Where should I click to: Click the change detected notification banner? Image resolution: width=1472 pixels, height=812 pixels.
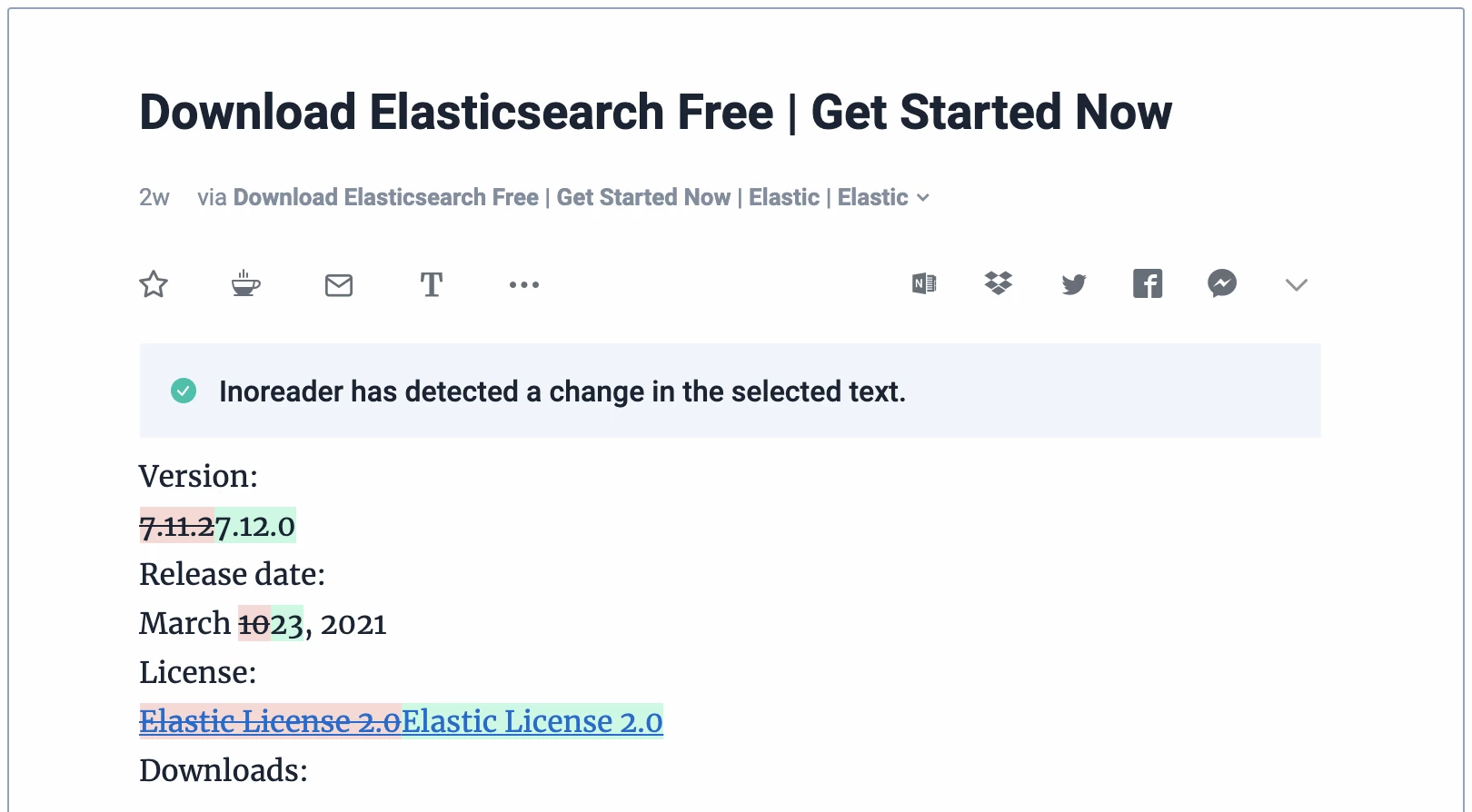point(730,391)
